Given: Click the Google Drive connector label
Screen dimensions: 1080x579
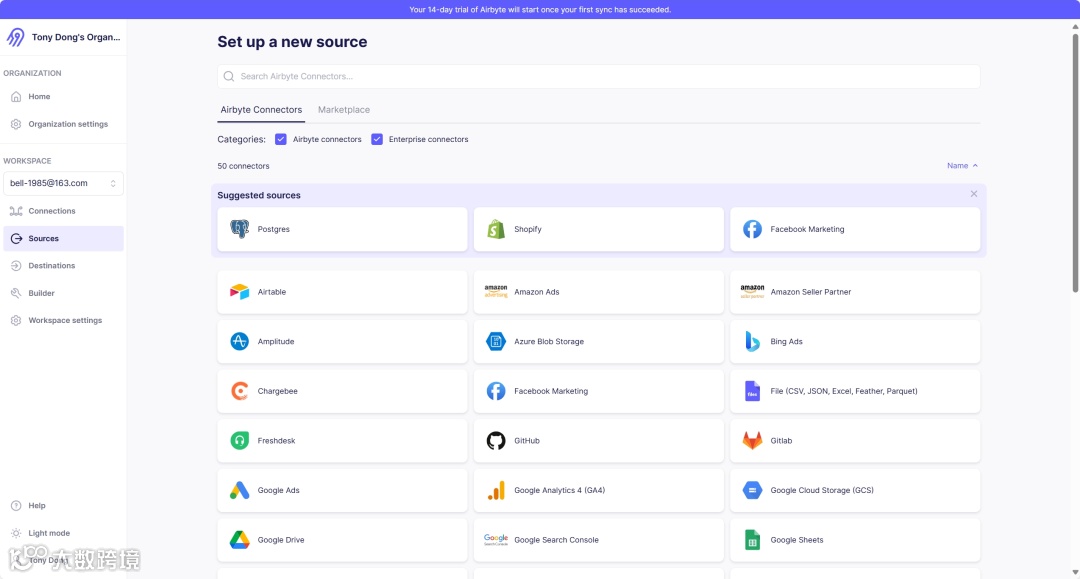Looking at the screenshot, I should 281,540.
